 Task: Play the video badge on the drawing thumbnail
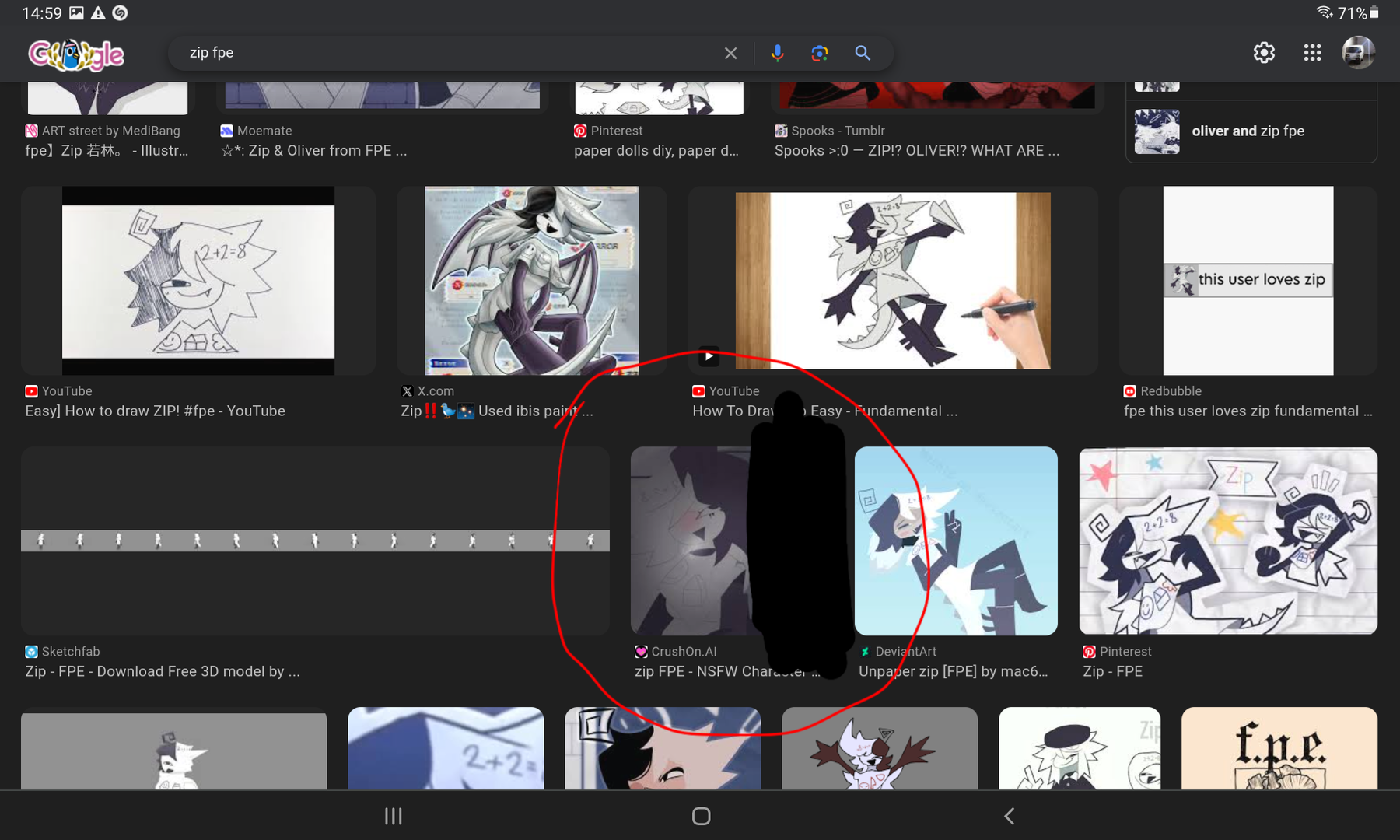(x=709, y=356)
